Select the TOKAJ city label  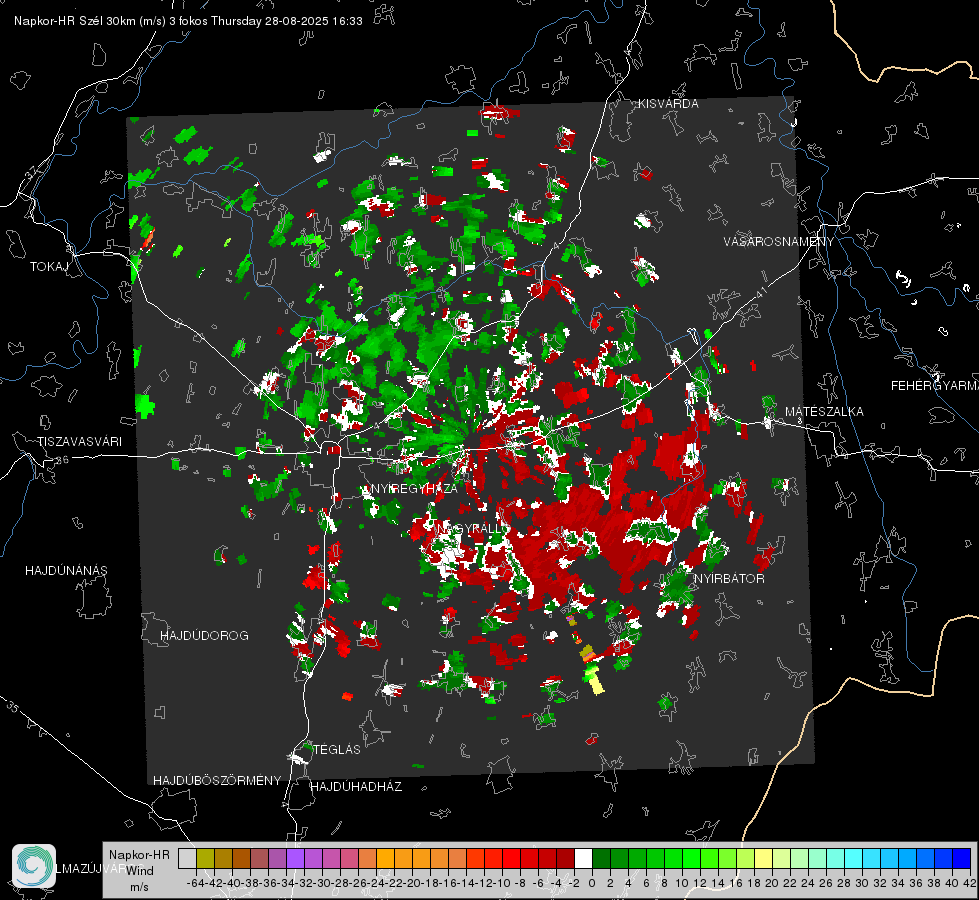tap(49, 267)
